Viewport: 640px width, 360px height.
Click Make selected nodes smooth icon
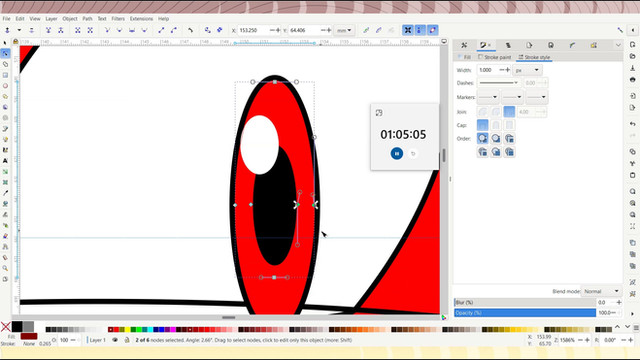click(120, 30)
